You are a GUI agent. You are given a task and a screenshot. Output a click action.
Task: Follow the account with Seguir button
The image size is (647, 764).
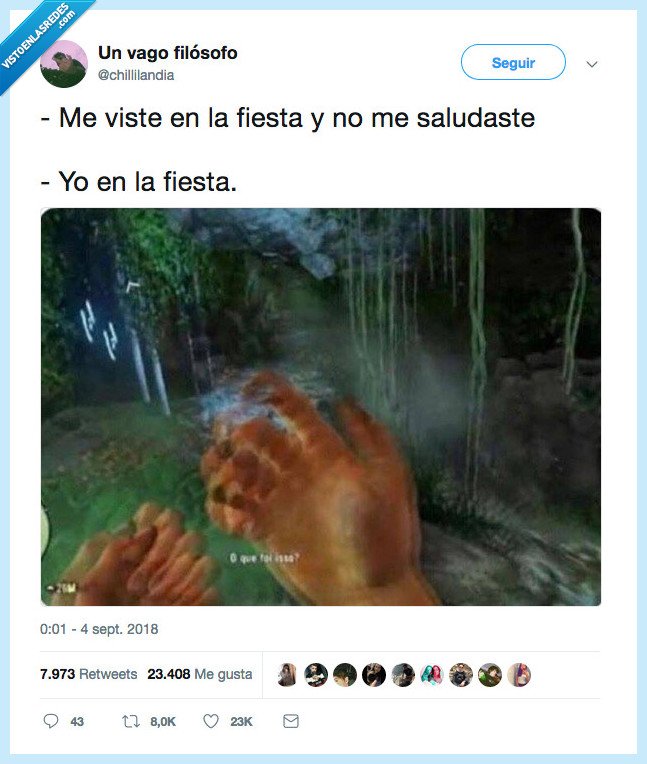coord(513,62)
